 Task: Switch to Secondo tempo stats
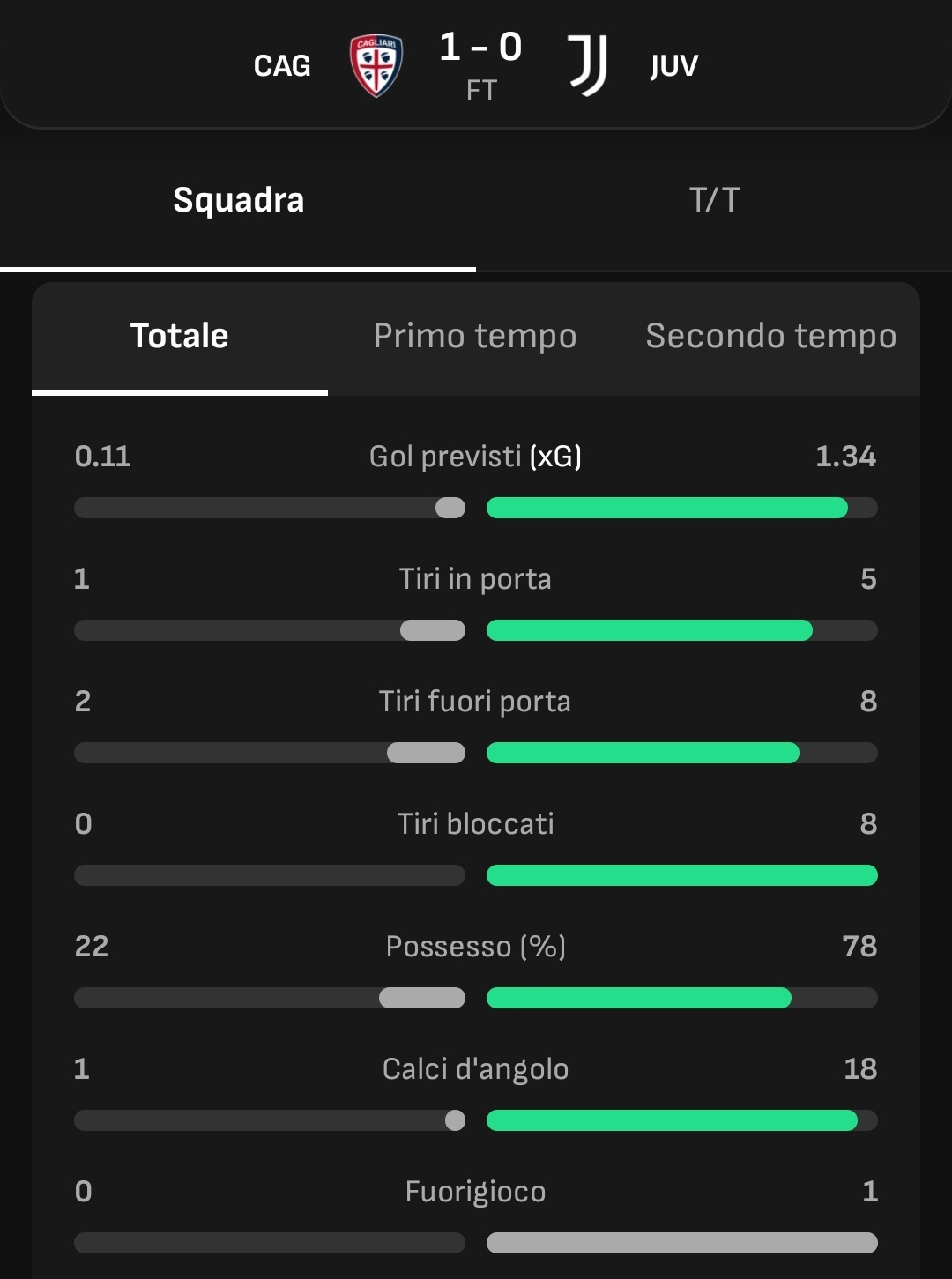(x=771, y=336)
